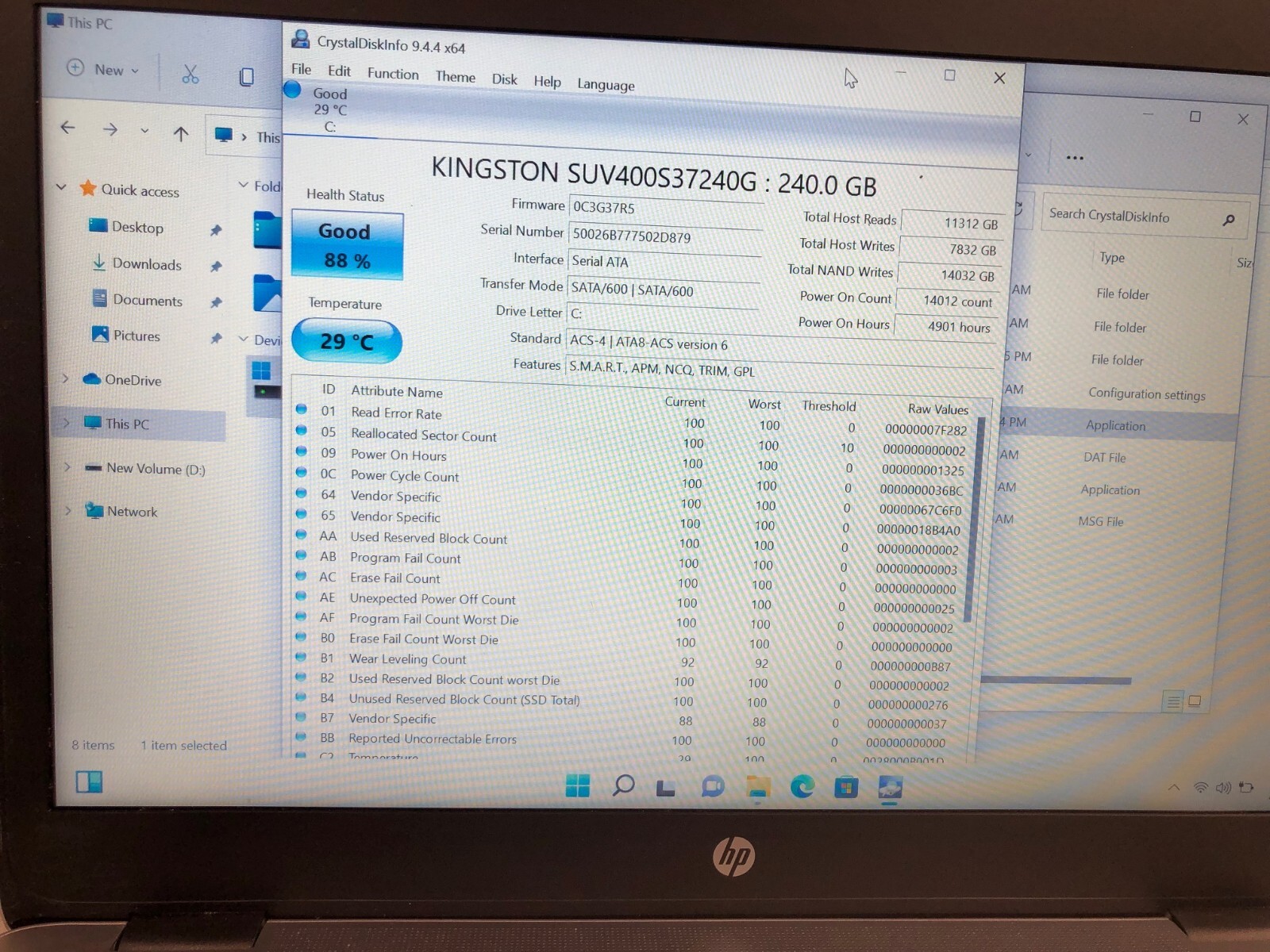Expand the This PC tree node
The height and width of the screenshot is (952, 1270).
[66, 423]
